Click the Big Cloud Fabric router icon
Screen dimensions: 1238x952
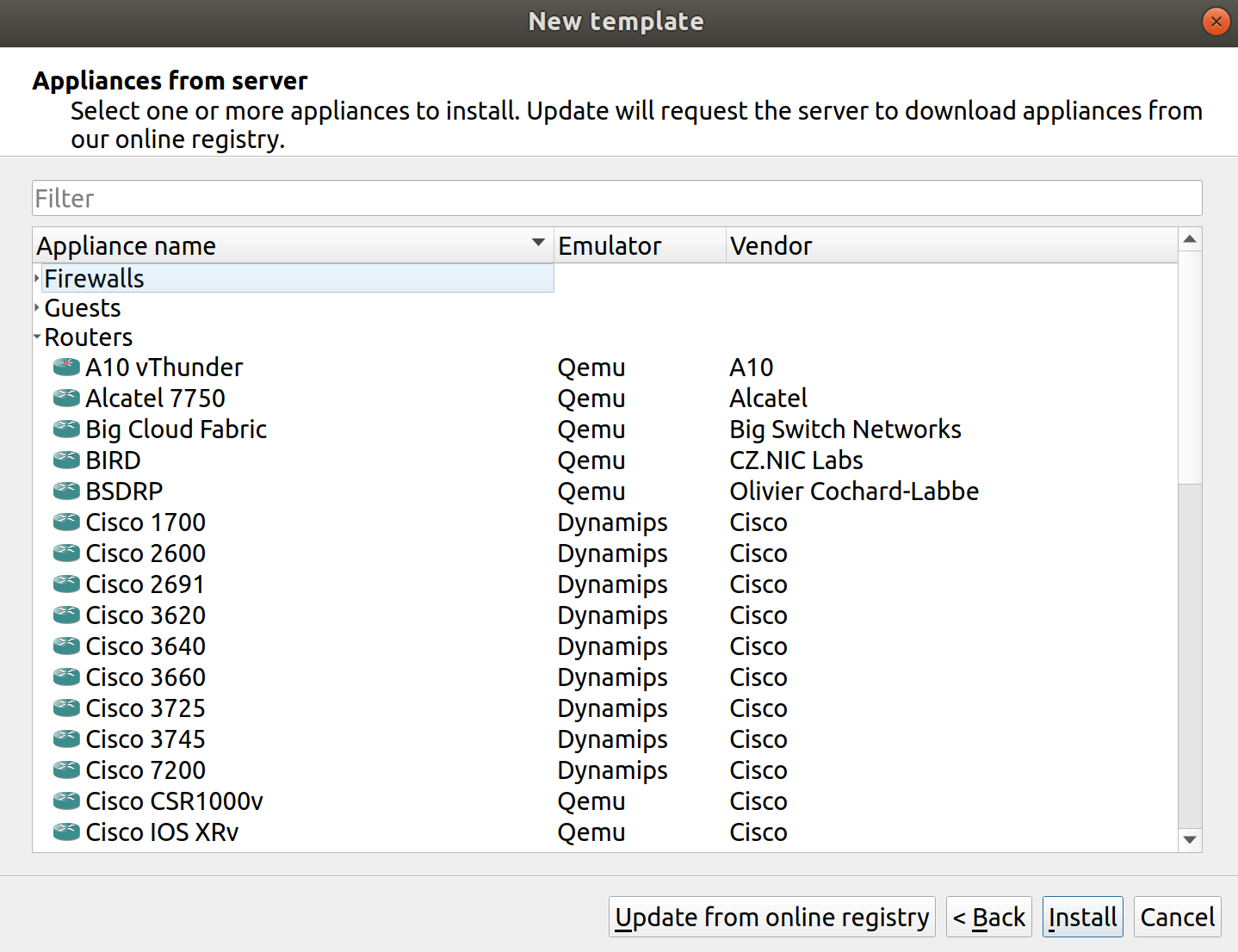point(65,429)
